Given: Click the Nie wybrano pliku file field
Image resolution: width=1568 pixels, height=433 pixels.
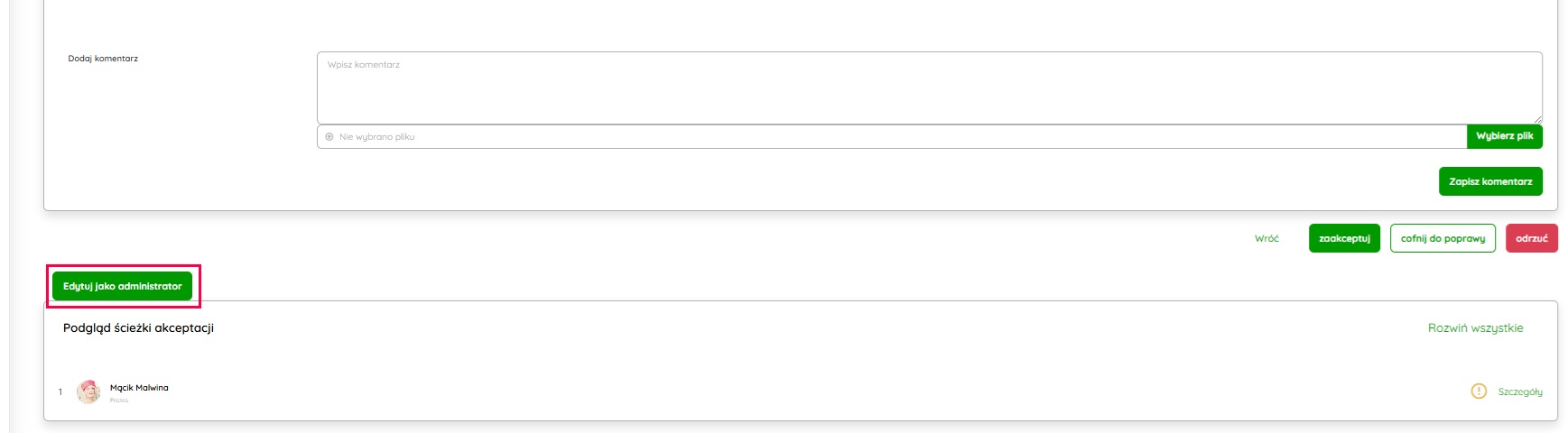Looking at the screenshot, I should [892, 137].
